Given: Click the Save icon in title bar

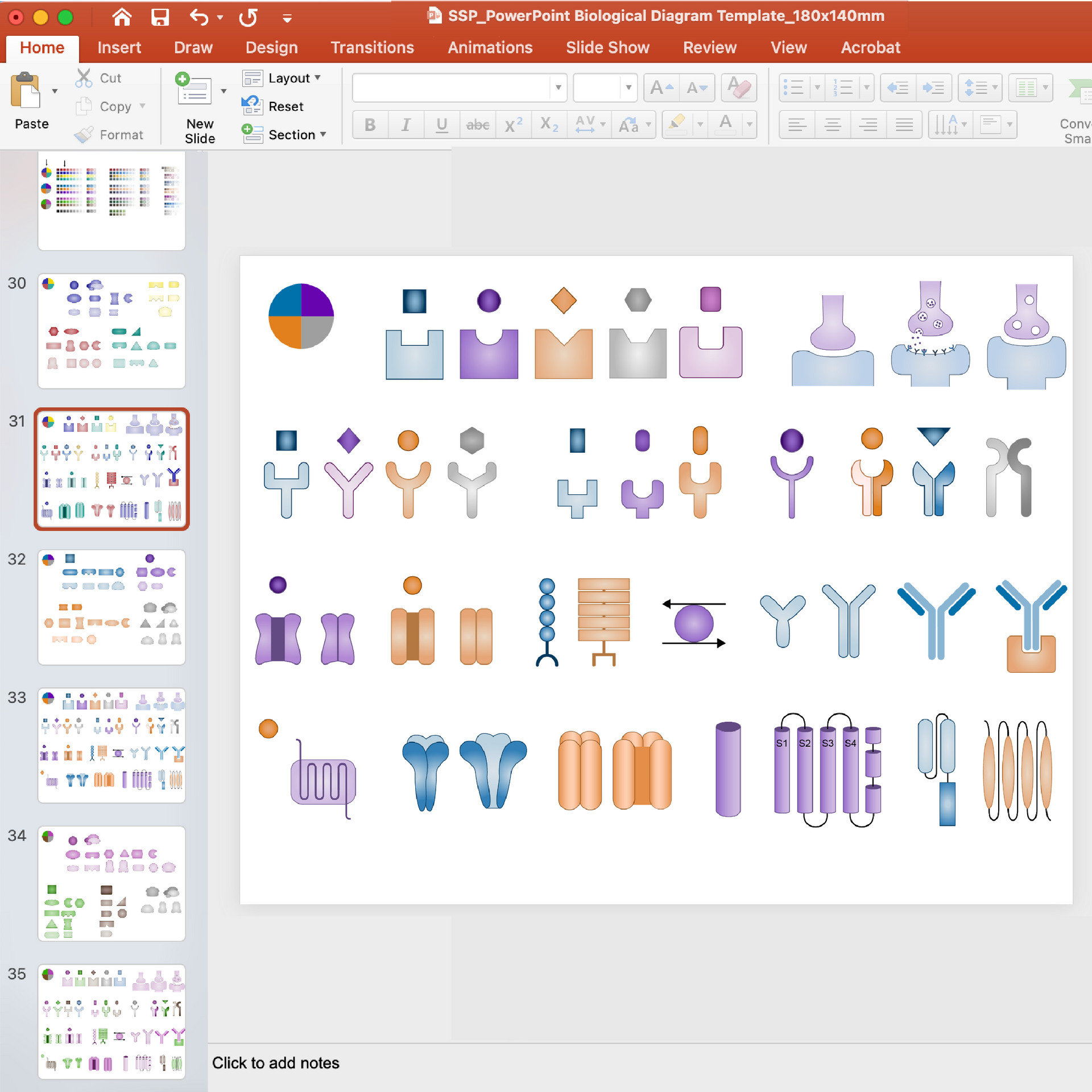Looking at the screenshot, I should (160, 18).
